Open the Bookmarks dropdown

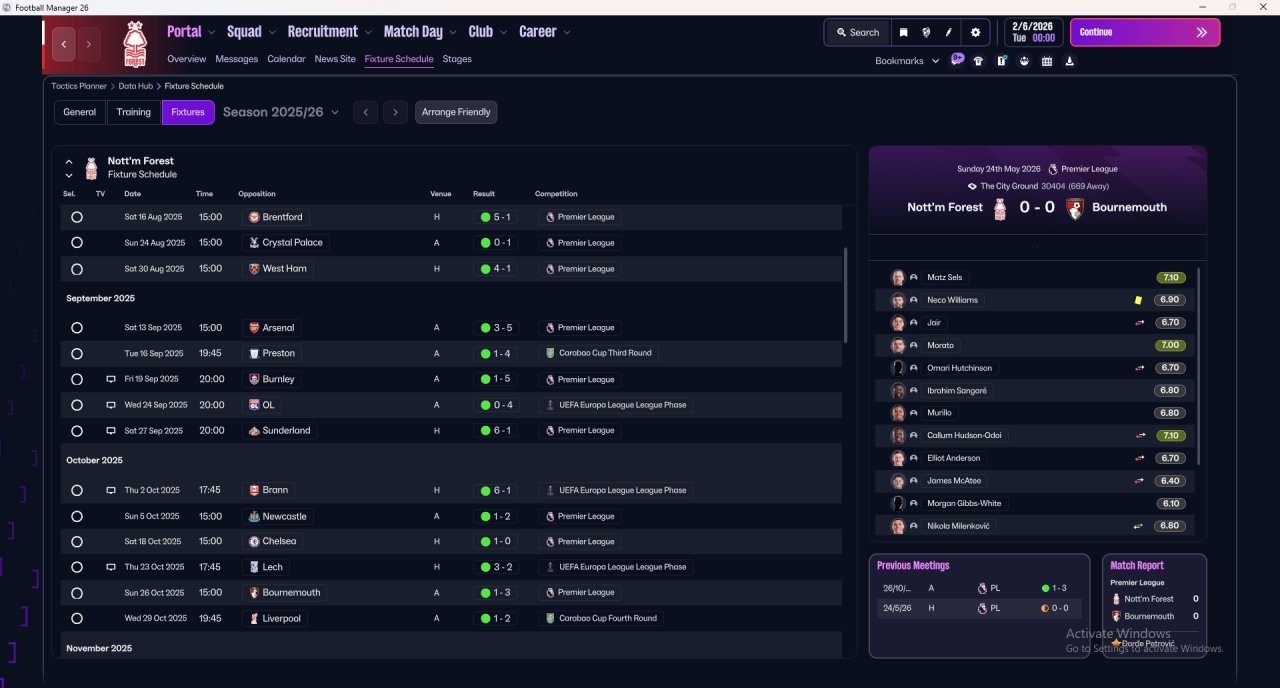coord(908,61)
